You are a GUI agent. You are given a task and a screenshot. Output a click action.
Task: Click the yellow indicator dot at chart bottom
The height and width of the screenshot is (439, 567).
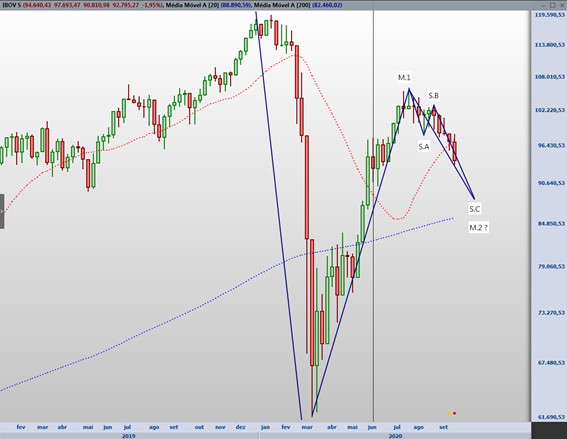click(449, 413)
